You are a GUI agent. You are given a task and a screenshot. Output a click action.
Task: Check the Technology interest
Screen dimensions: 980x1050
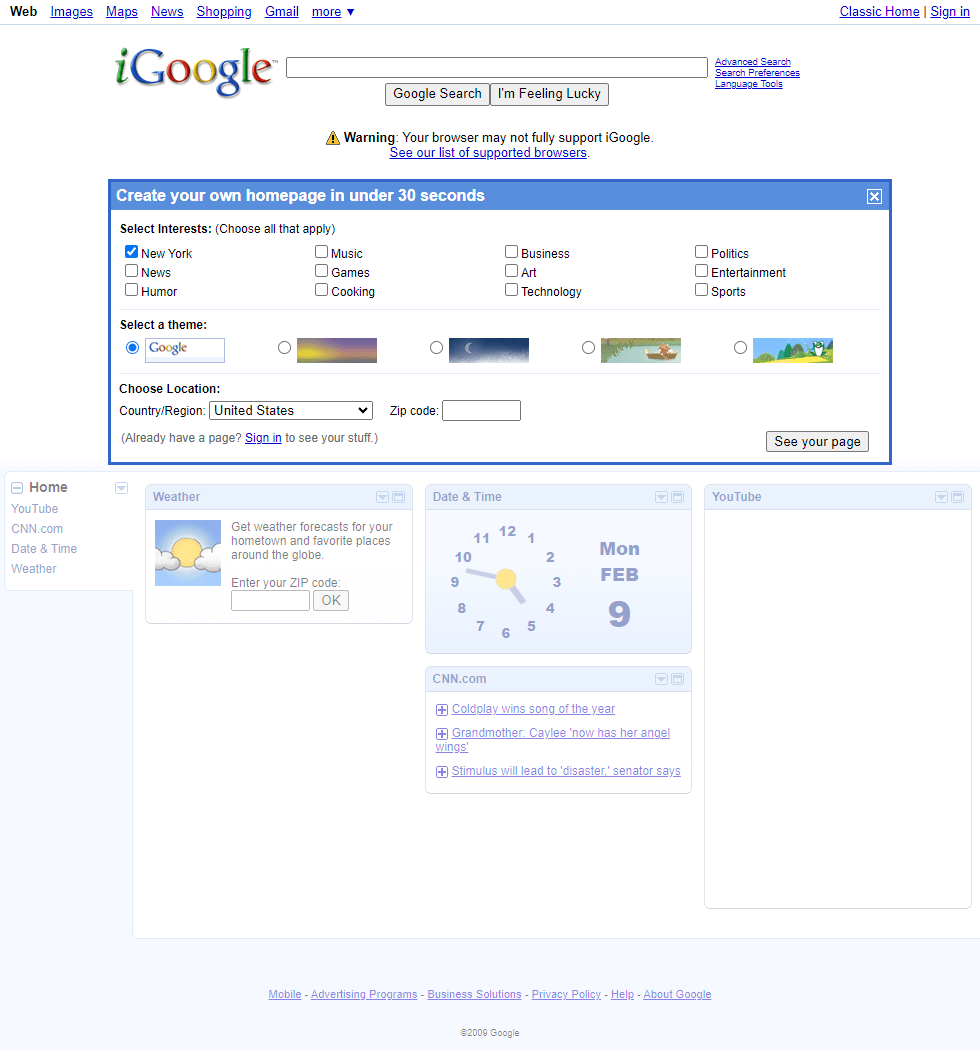(x=511, y=289)
